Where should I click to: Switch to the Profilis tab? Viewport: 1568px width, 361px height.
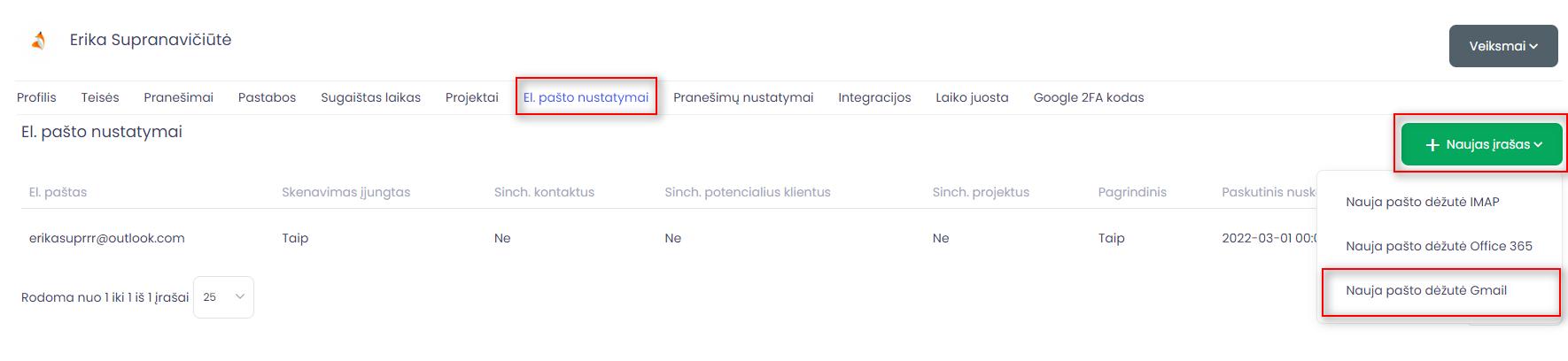(36, 97)
